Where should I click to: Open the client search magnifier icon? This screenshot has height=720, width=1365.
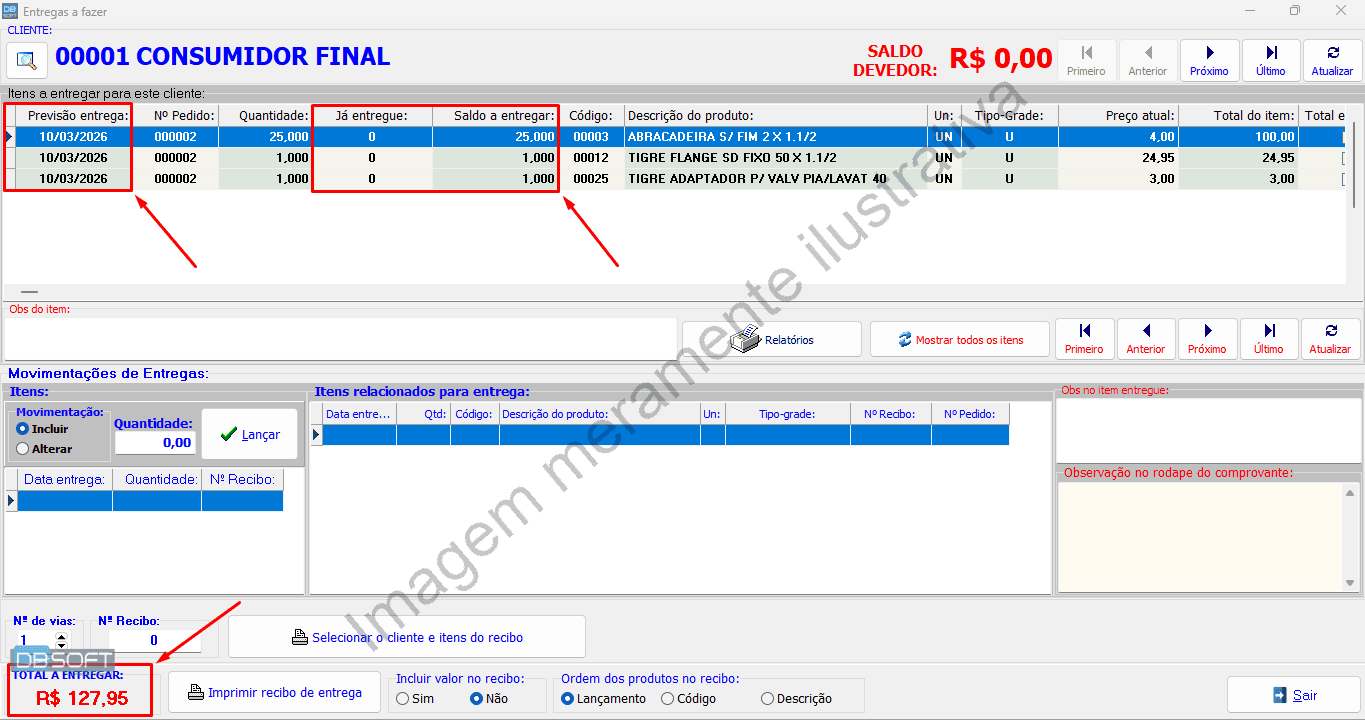click(x=26, y=60)
